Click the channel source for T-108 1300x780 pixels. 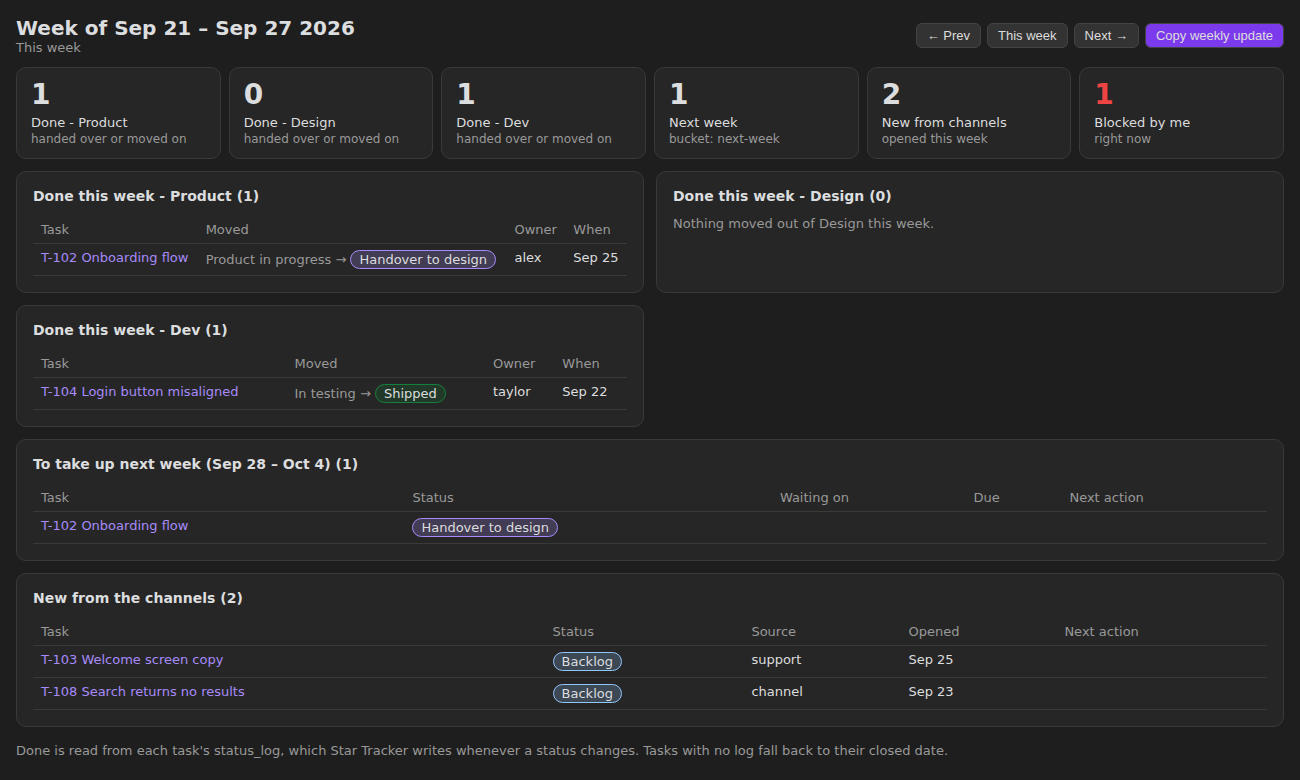(x=777, y=692)
